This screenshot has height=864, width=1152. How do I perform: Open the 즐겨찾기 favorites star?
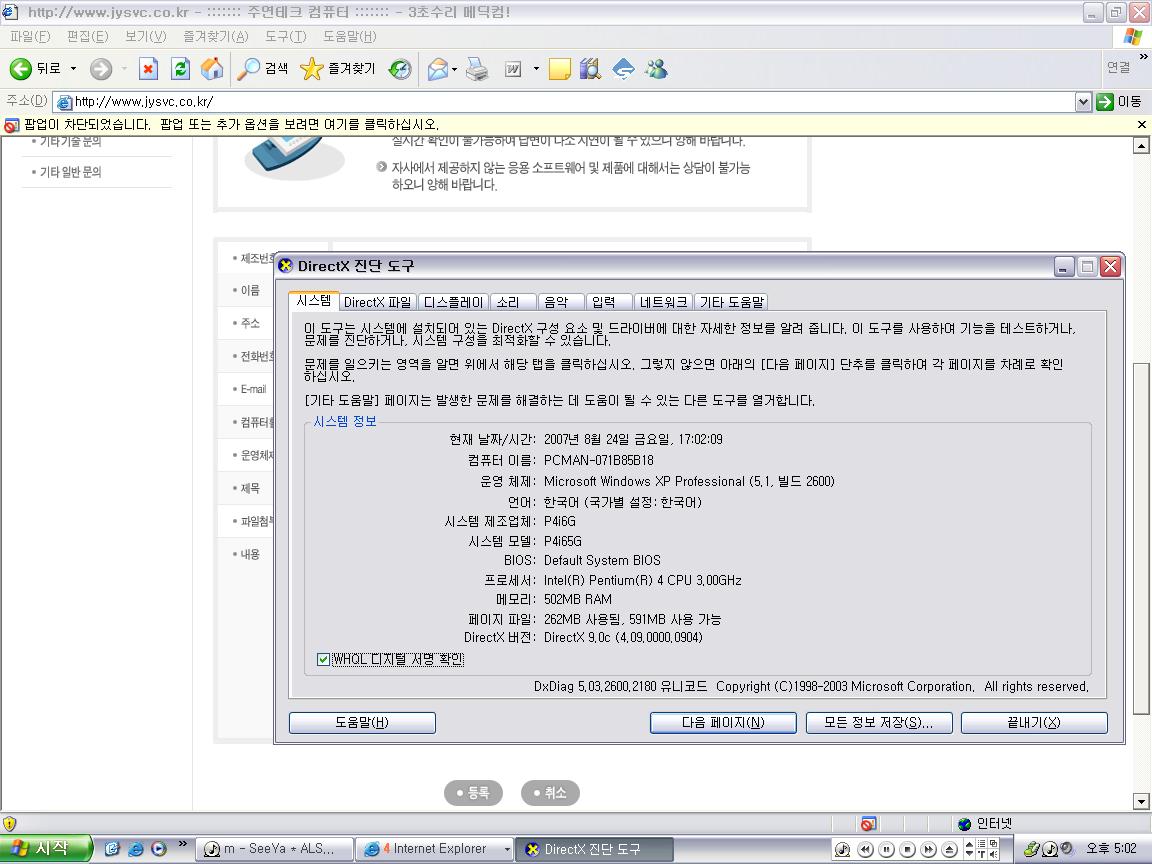(337, 69)
